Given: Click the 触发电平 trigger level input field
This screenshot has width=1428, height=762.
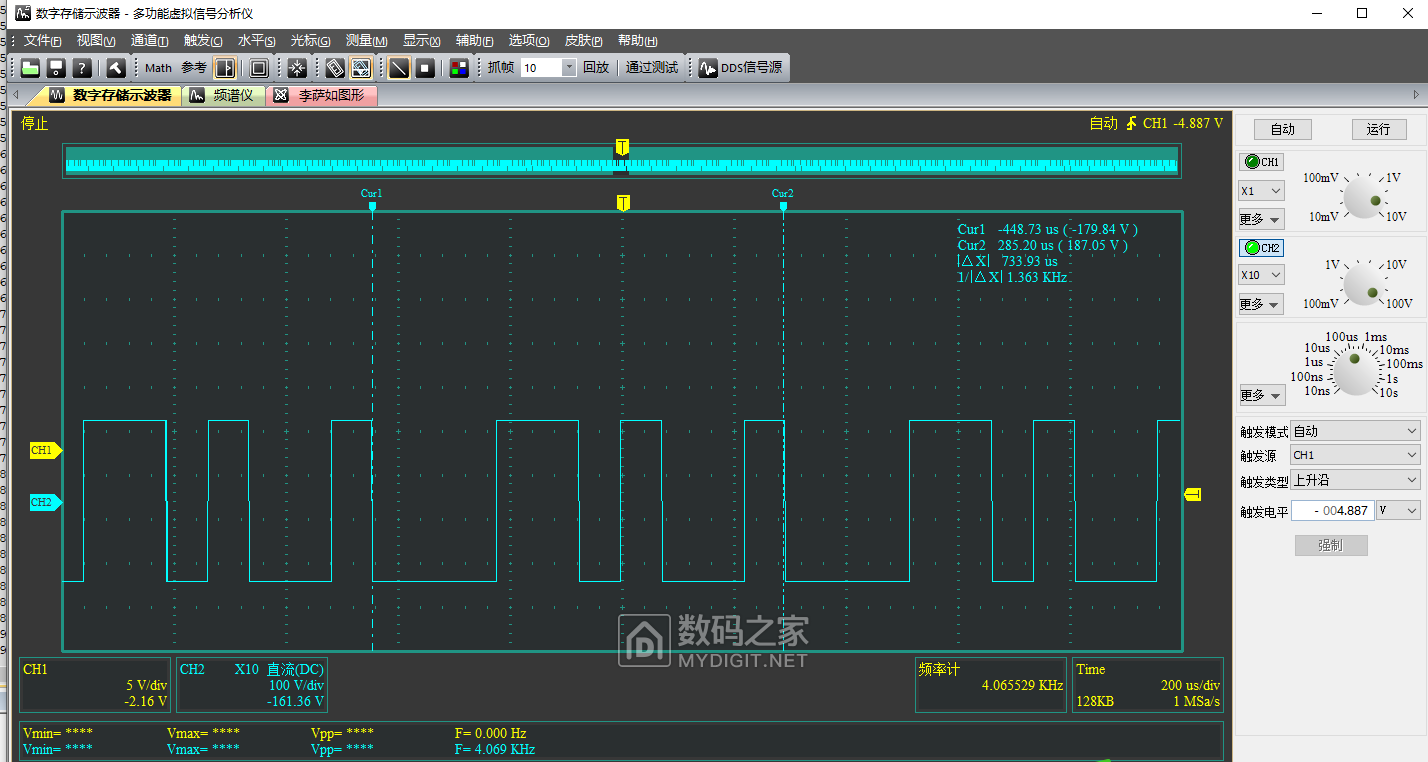Looking at the screenshot, I should (1332, 510).
